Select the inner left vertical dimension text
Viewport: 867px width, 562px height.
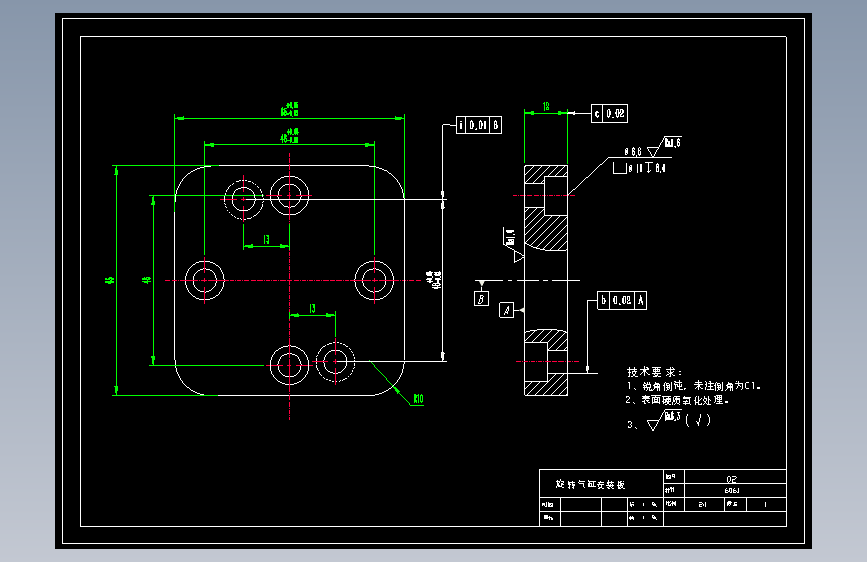point(147,280)
